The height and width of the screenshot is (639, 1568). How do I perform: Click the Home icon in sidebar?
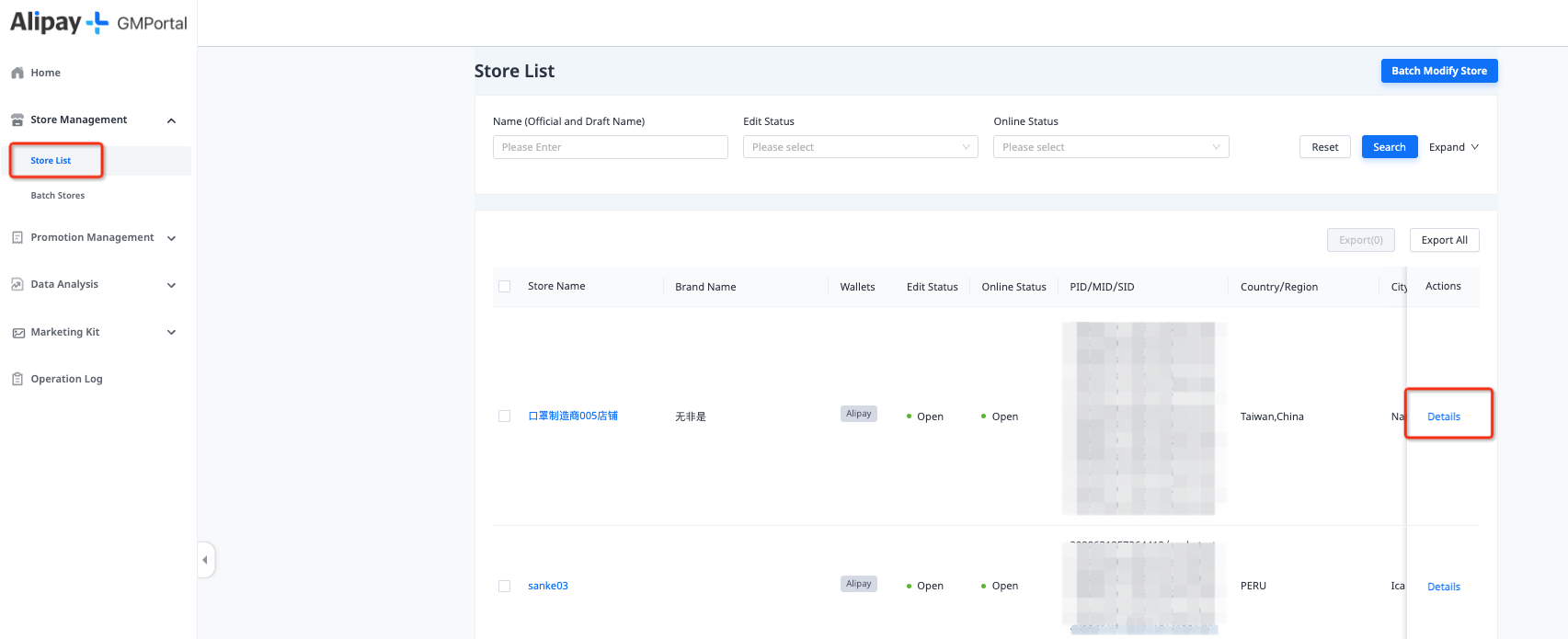(17, 73)
